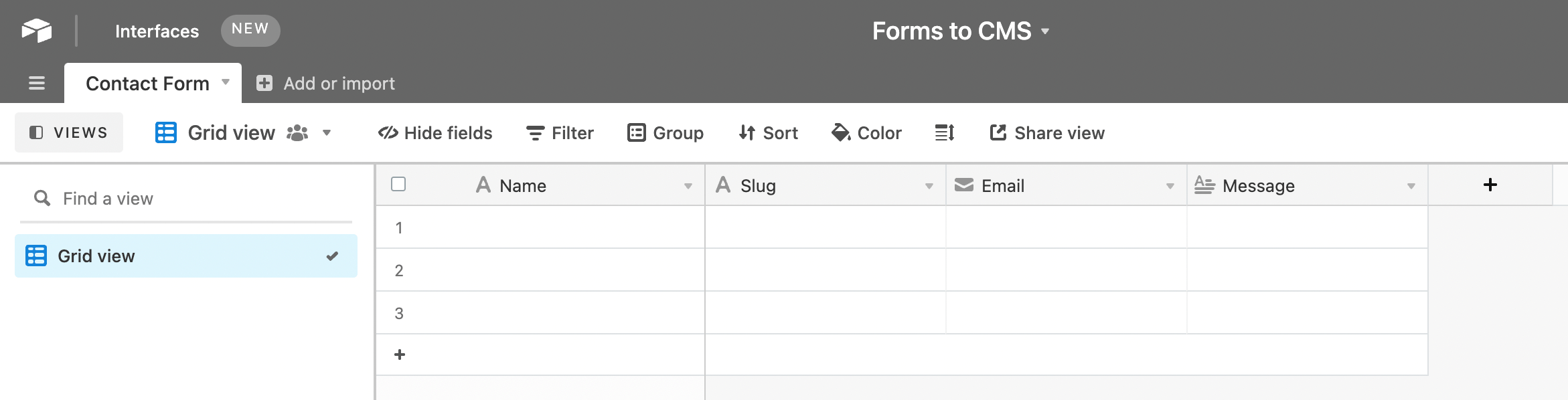Image resolution: width=1568 pixels, height=400 pixels.
Task: Expand the Slug field dropdown arrow
Action: pyautogui.click(x=929, y=186)
